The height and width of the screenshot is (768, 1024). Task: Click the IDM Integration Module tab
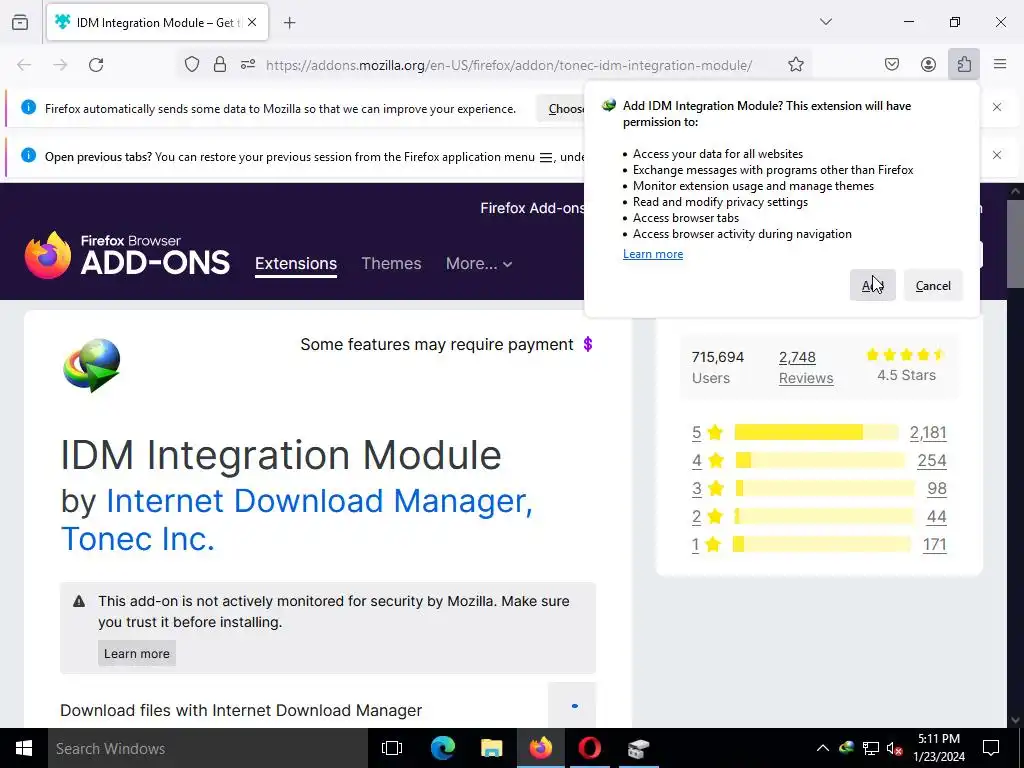coord(157,22)
